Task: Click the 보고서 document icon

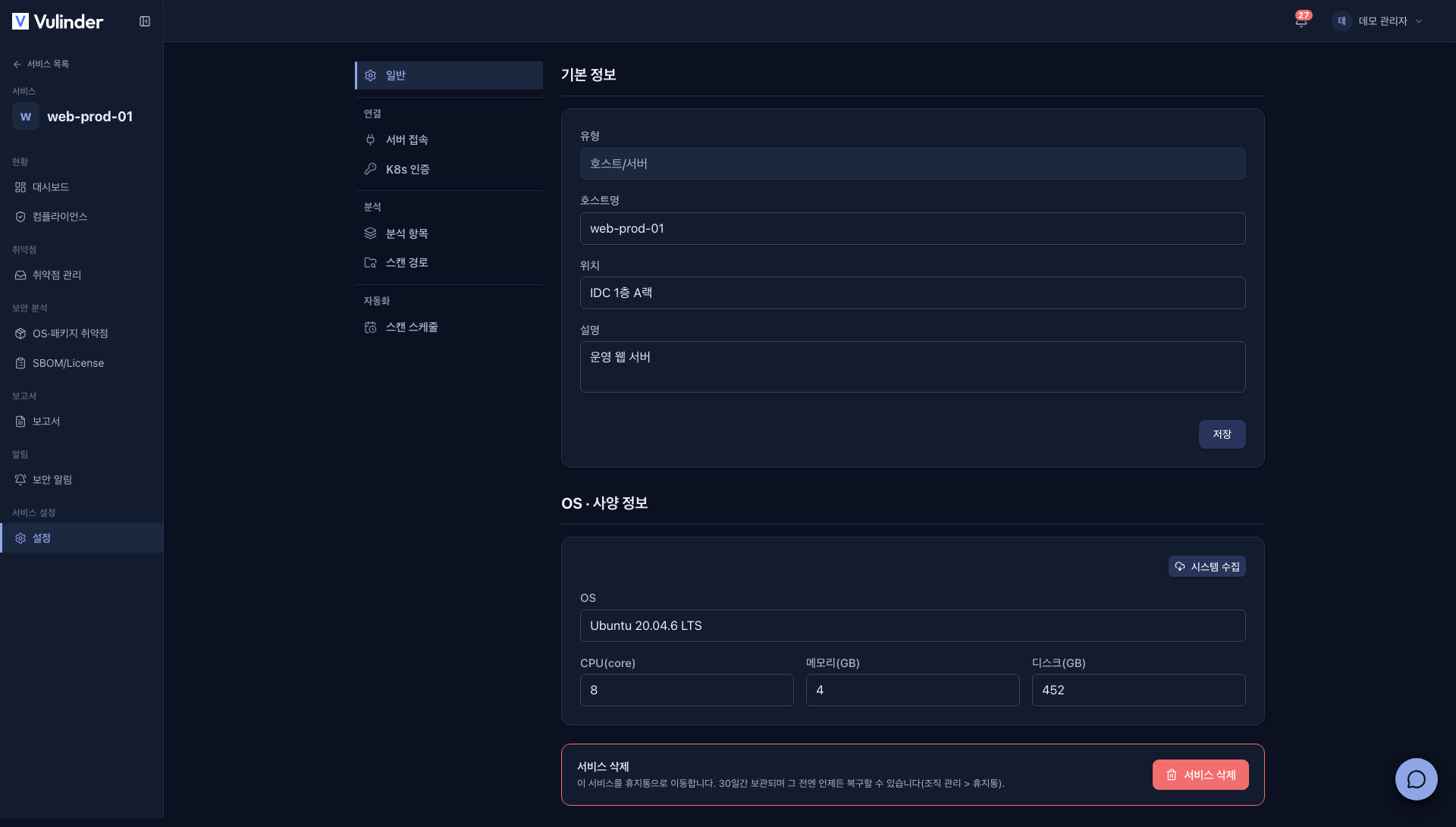Action: click(20, 421)
